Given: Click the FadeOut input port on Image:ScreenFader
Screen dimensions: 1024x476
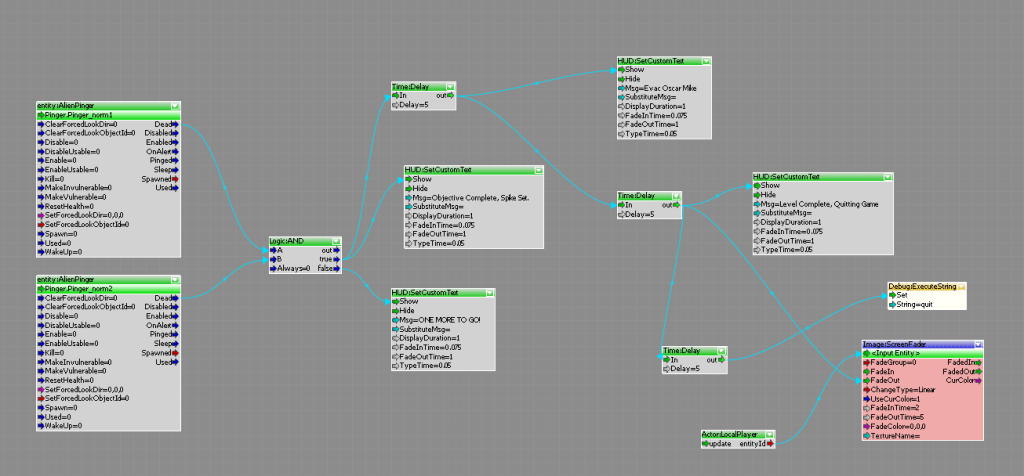Looking at the screenshot, I should click(x=866, y=380).
